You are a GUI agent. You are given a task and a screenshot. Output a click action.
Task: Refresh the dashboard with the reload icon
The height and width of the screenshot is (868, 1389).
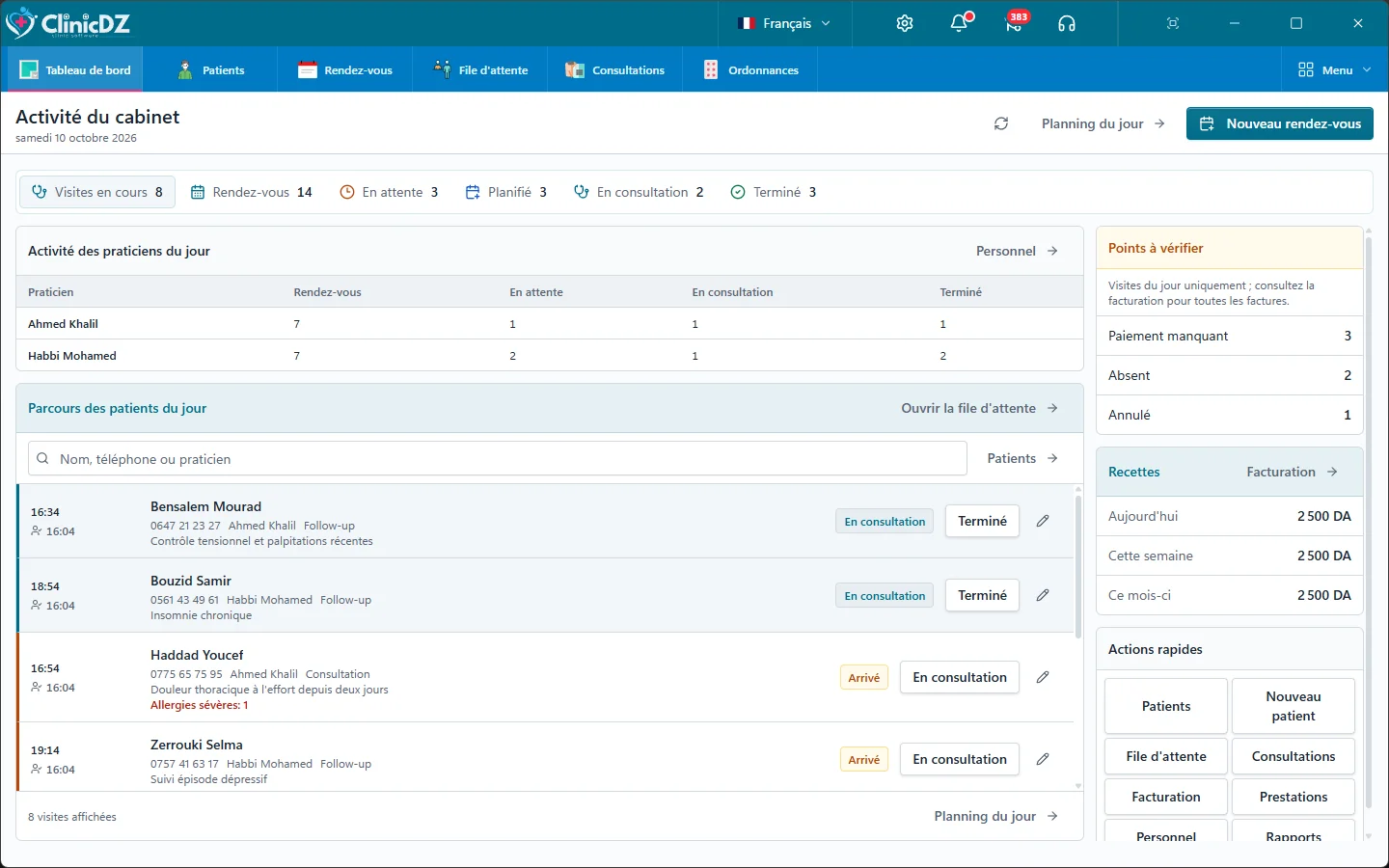pyautogui.click(x=1001, y=123)
